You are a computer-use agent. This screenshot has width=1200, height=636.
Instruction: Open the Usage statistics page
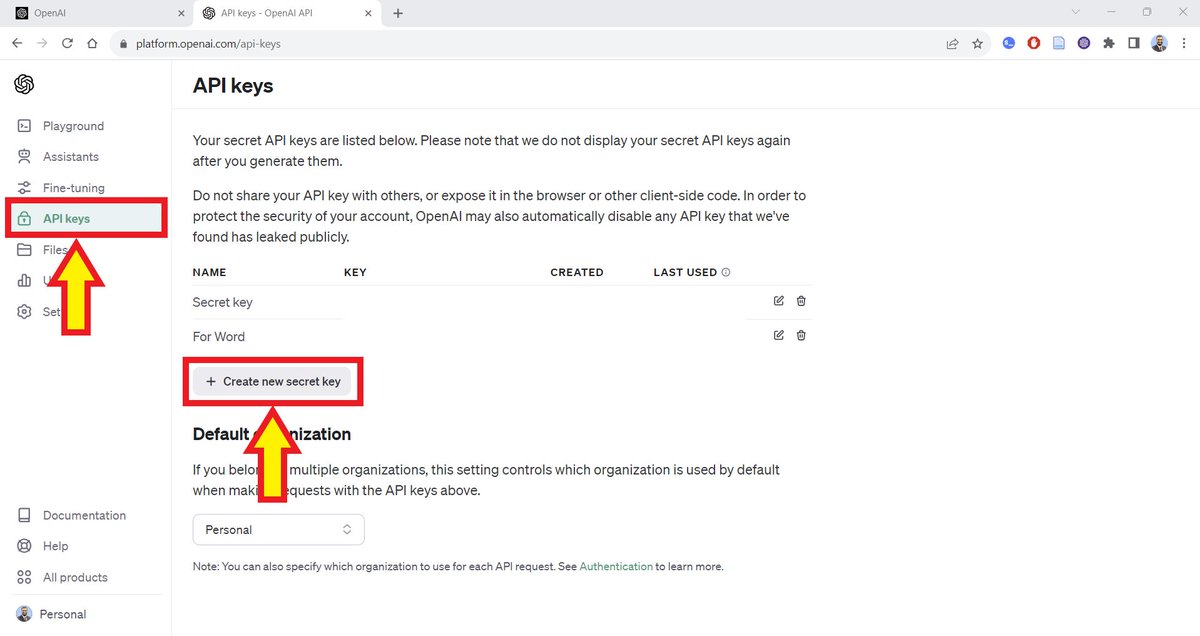tap(48, 280)
